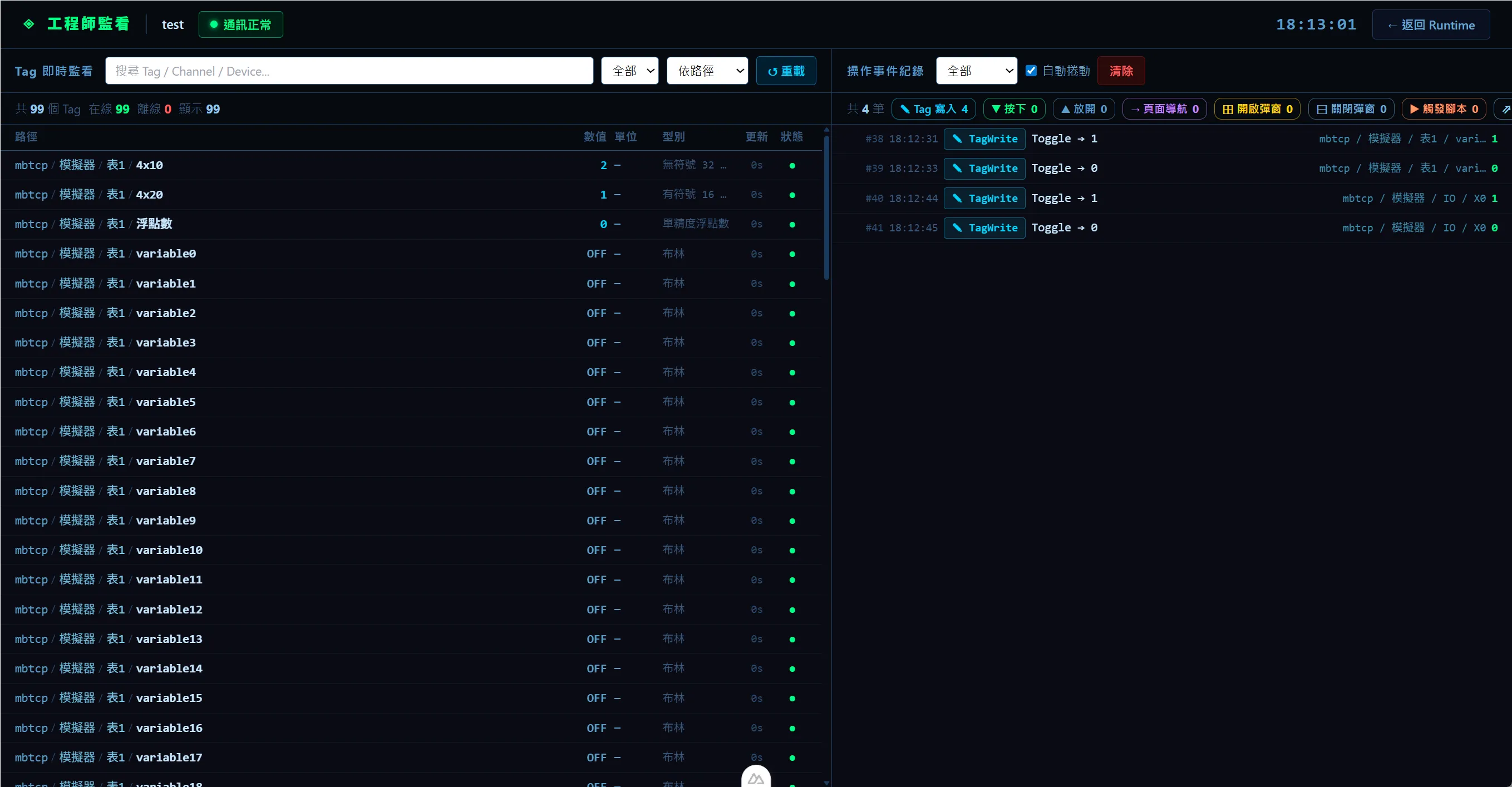The height and width of the screenshot is (787, 1512).
Task: Click the 單精度浮點數 type cell
Action: pyautogui.click(x=696, y=224)
